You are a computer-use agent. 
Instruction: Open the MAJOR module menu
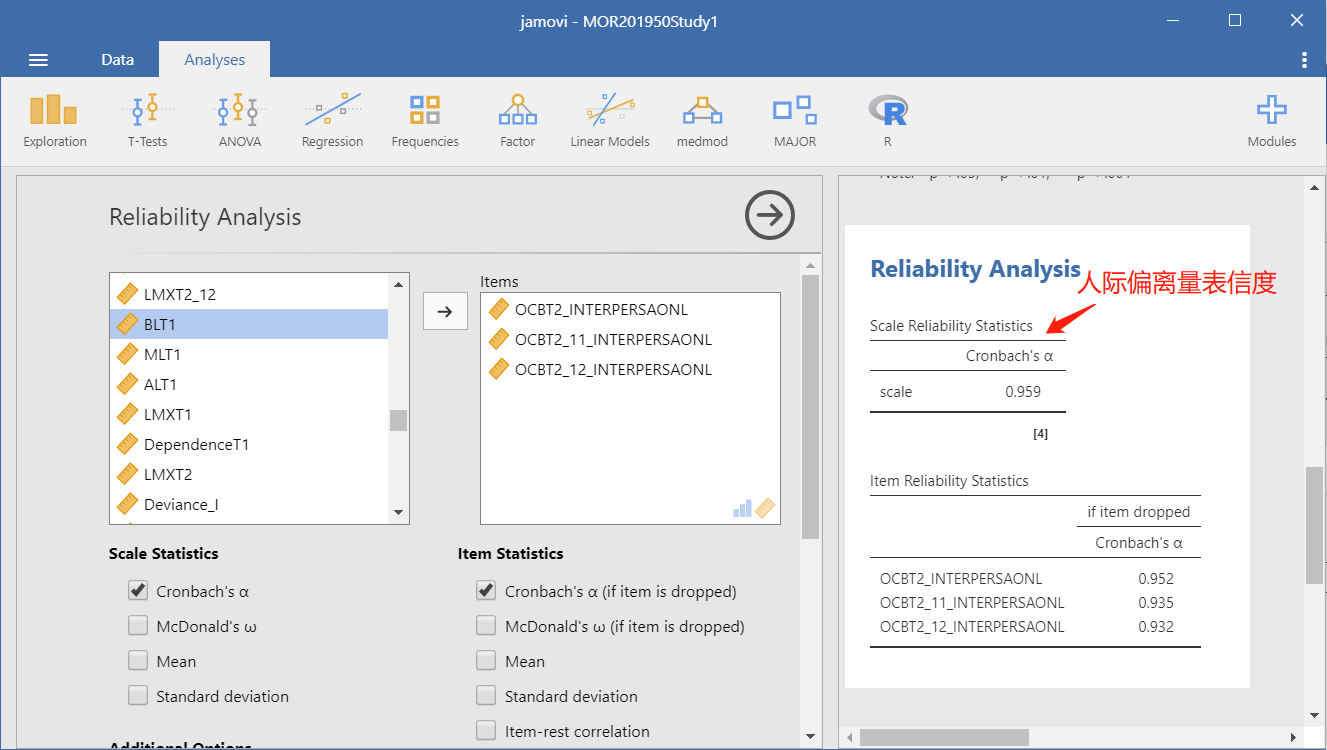pos(795,120)
